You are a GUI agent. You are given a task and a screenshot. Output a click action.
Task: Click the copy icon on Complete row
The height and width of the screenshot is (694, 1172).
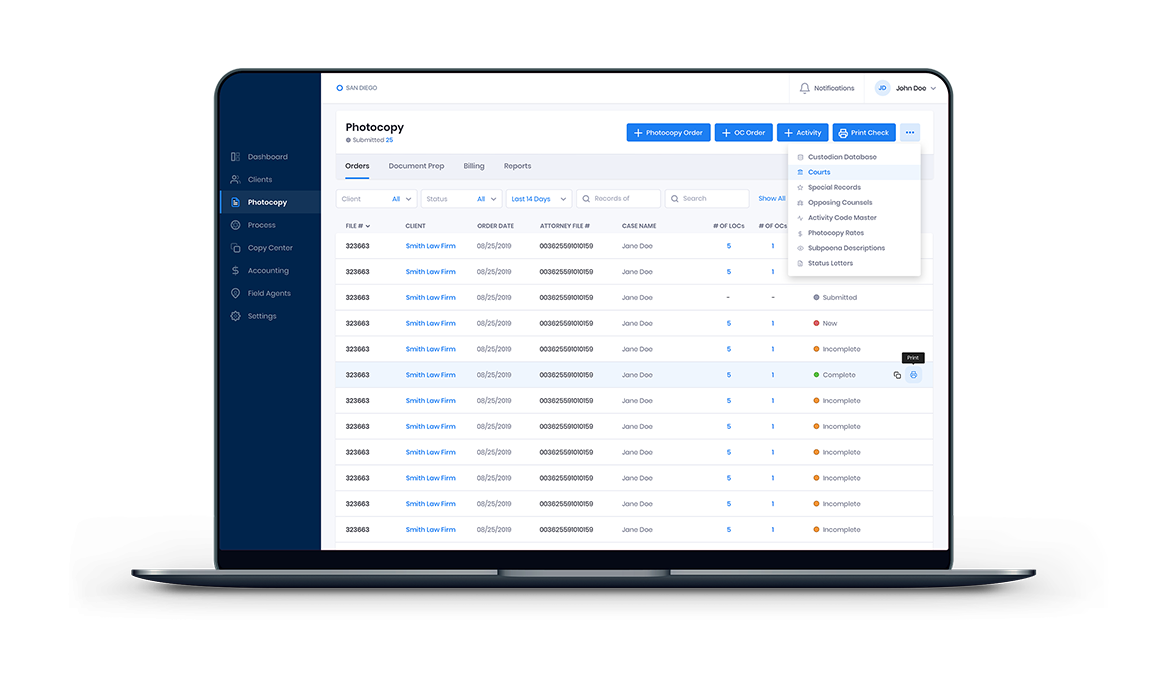point(897,375)
